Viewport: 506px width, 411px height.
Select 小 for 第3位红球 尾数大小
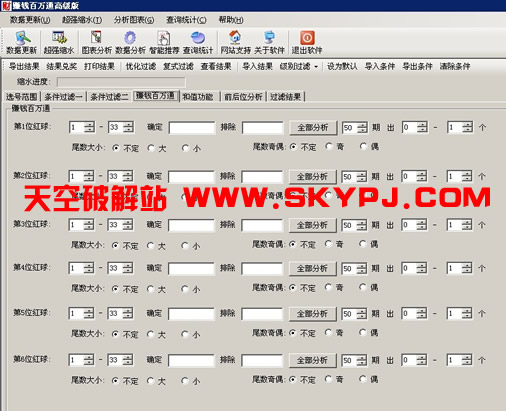(185, 246)
